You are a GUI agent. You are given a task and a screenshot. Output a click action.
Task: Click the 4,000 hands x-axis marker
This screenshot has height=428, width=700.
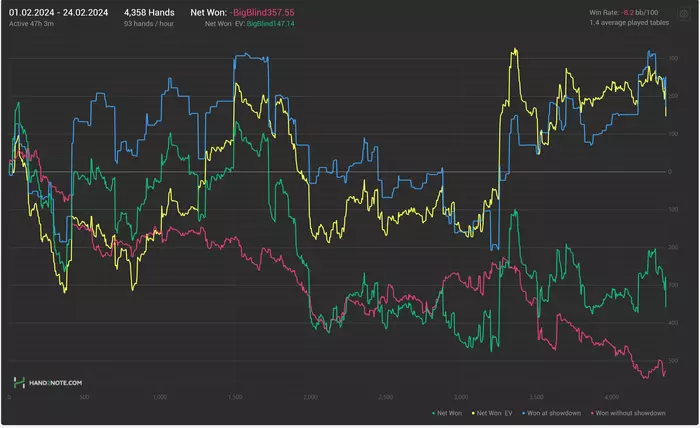(x=612, y=398)
